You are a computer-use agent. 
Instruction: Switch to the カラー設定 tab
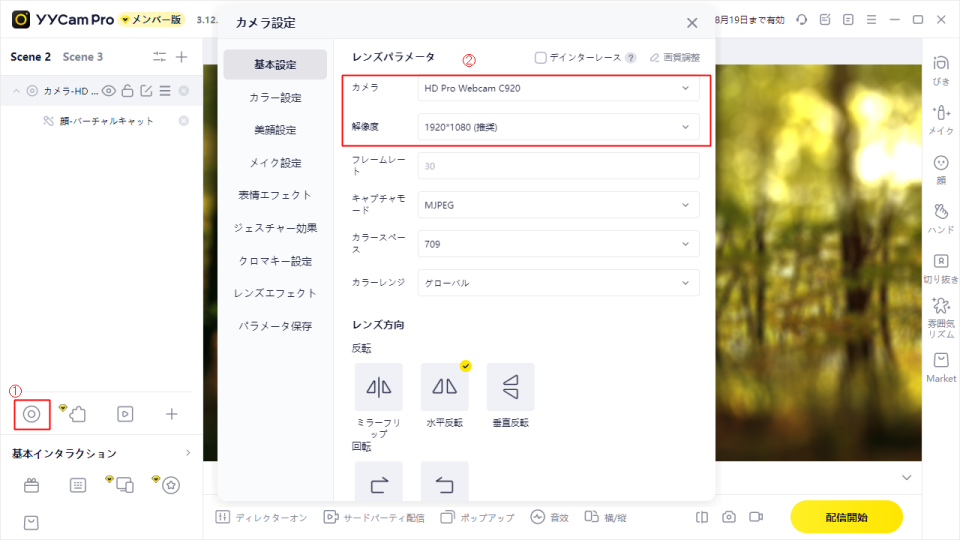tap(275, 97)
